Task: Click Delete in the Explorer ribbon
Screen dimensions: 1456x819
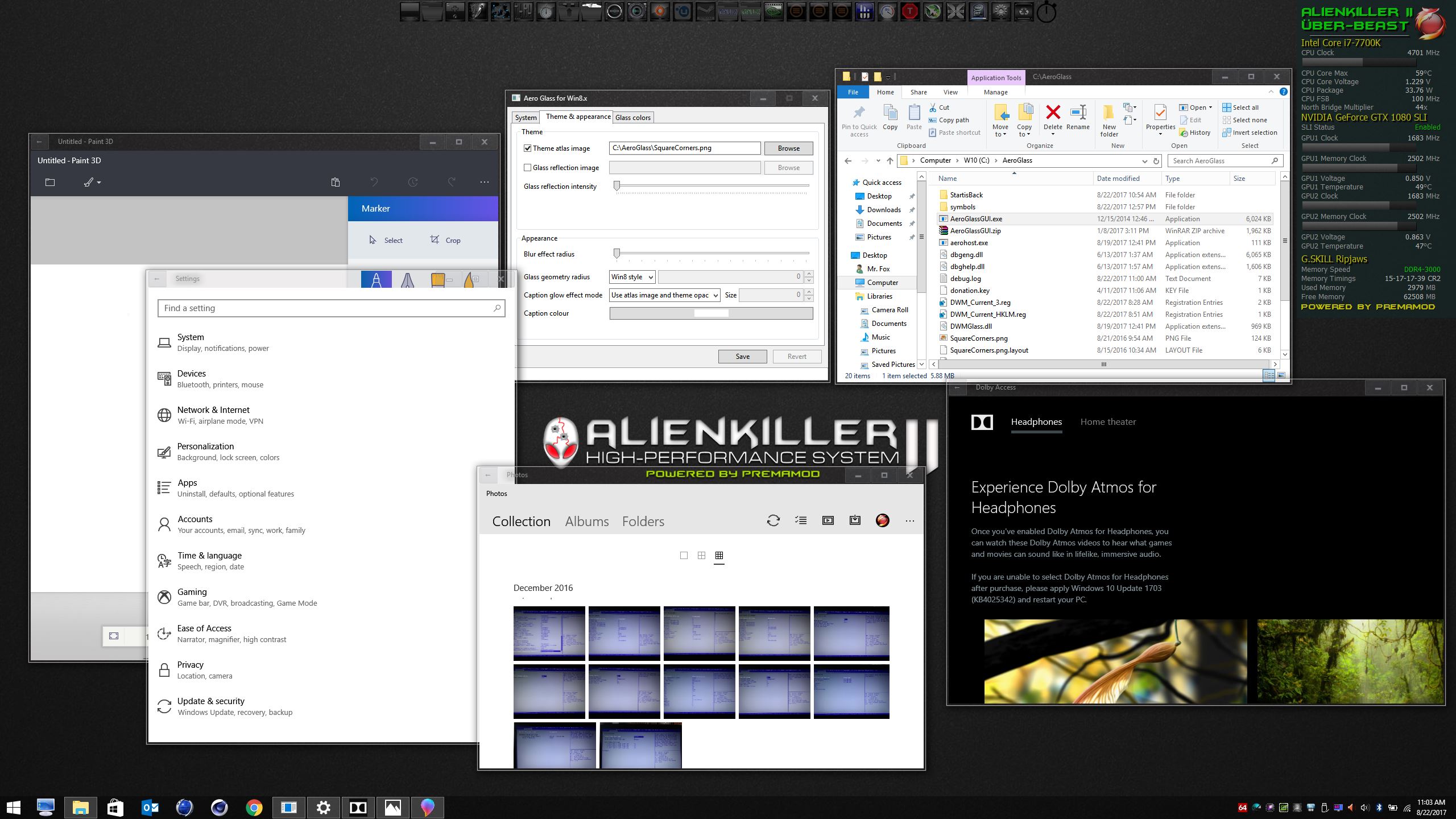Action: pos(1053,118)
